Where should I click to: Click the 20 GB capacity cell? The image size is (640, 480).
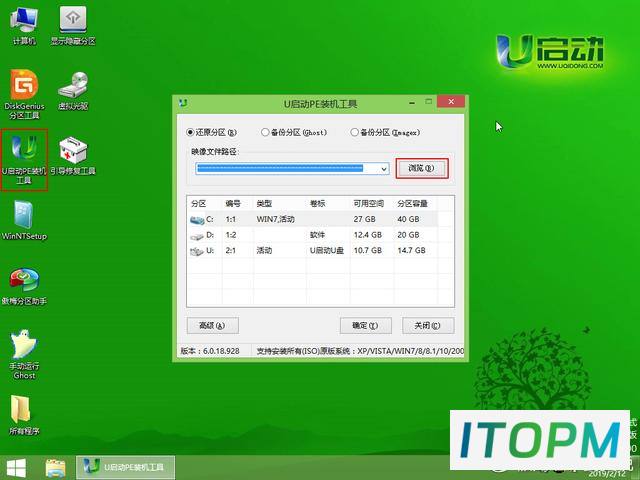click(408, 235)
